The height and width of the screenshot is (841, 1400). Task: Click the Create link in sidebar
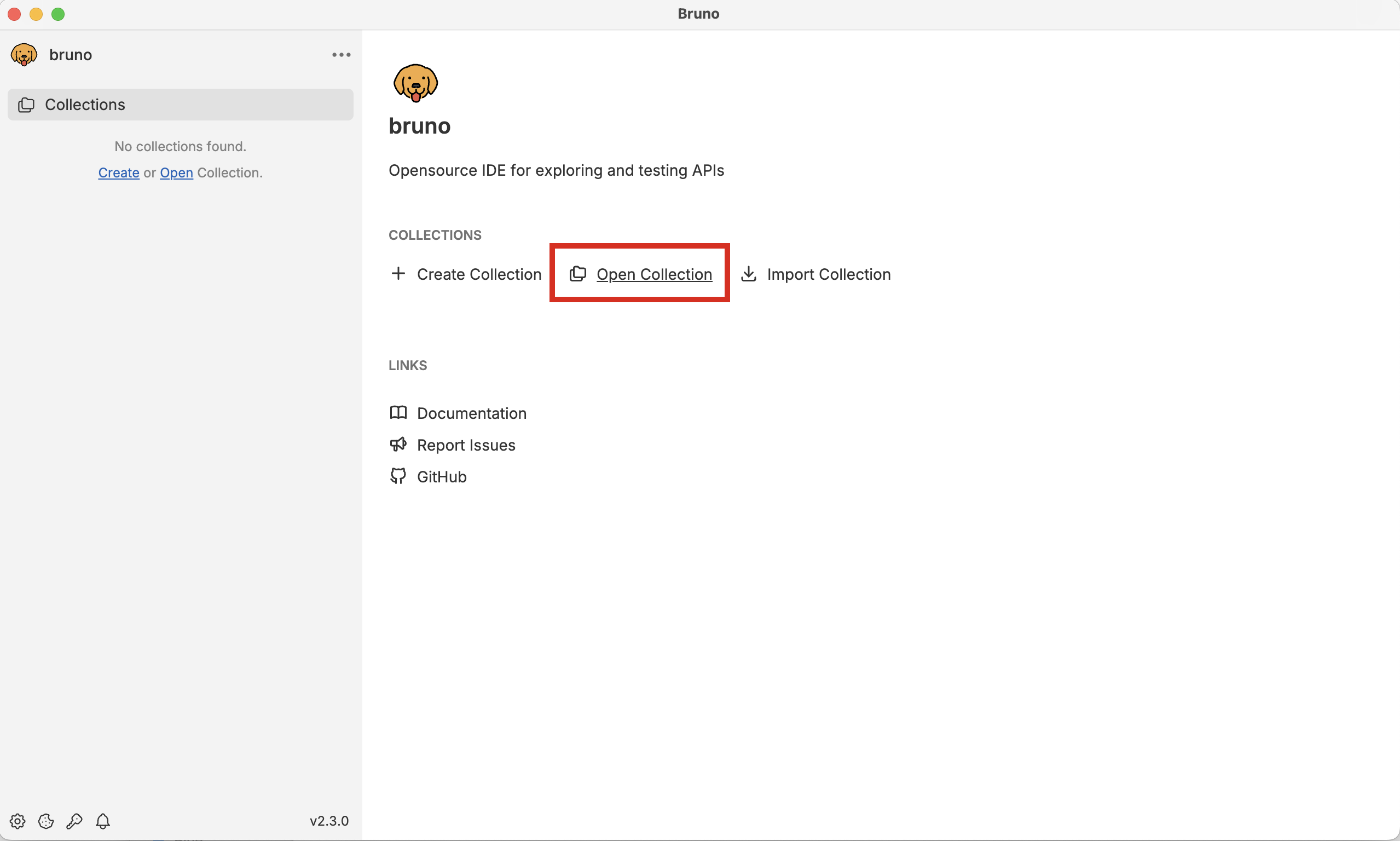click(x=118, y=173)
